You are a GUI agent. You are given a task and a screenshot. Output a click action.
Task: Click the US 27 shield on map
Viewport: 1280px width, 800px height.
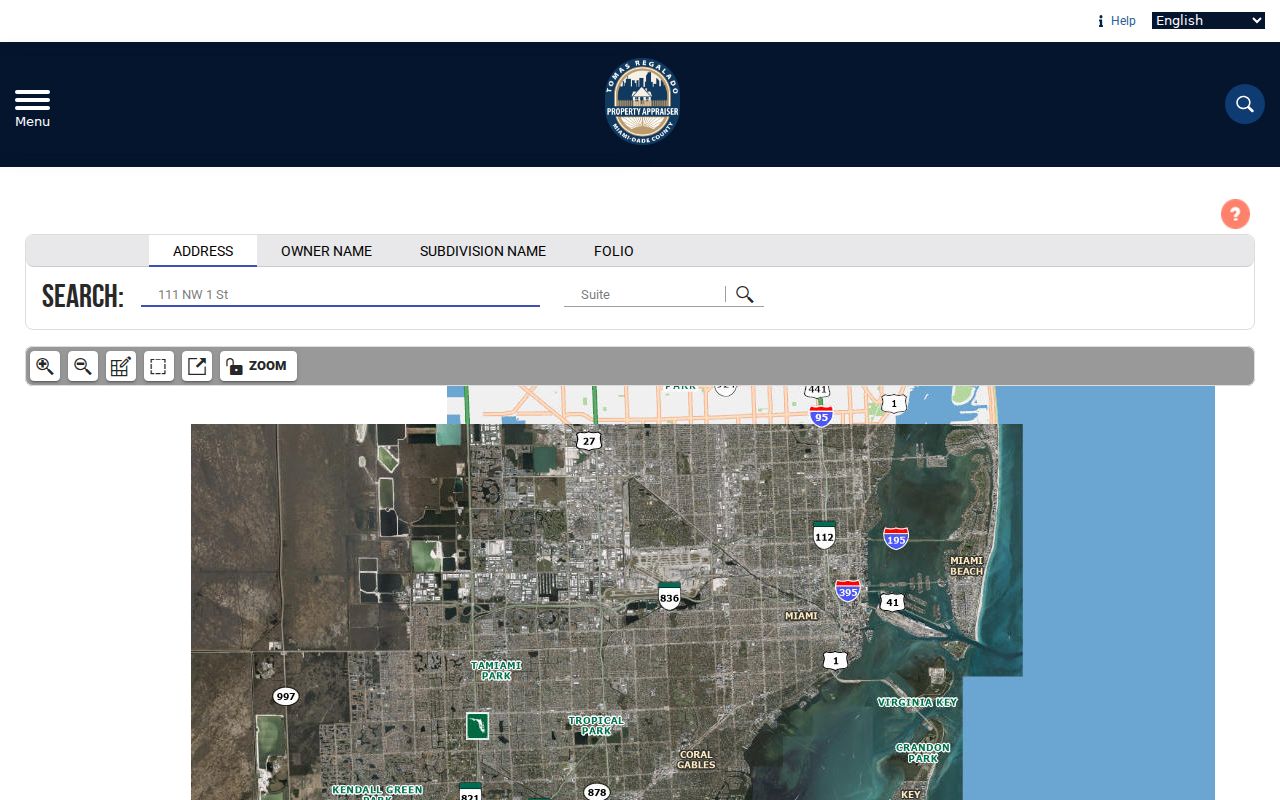(x=588, y=440)
